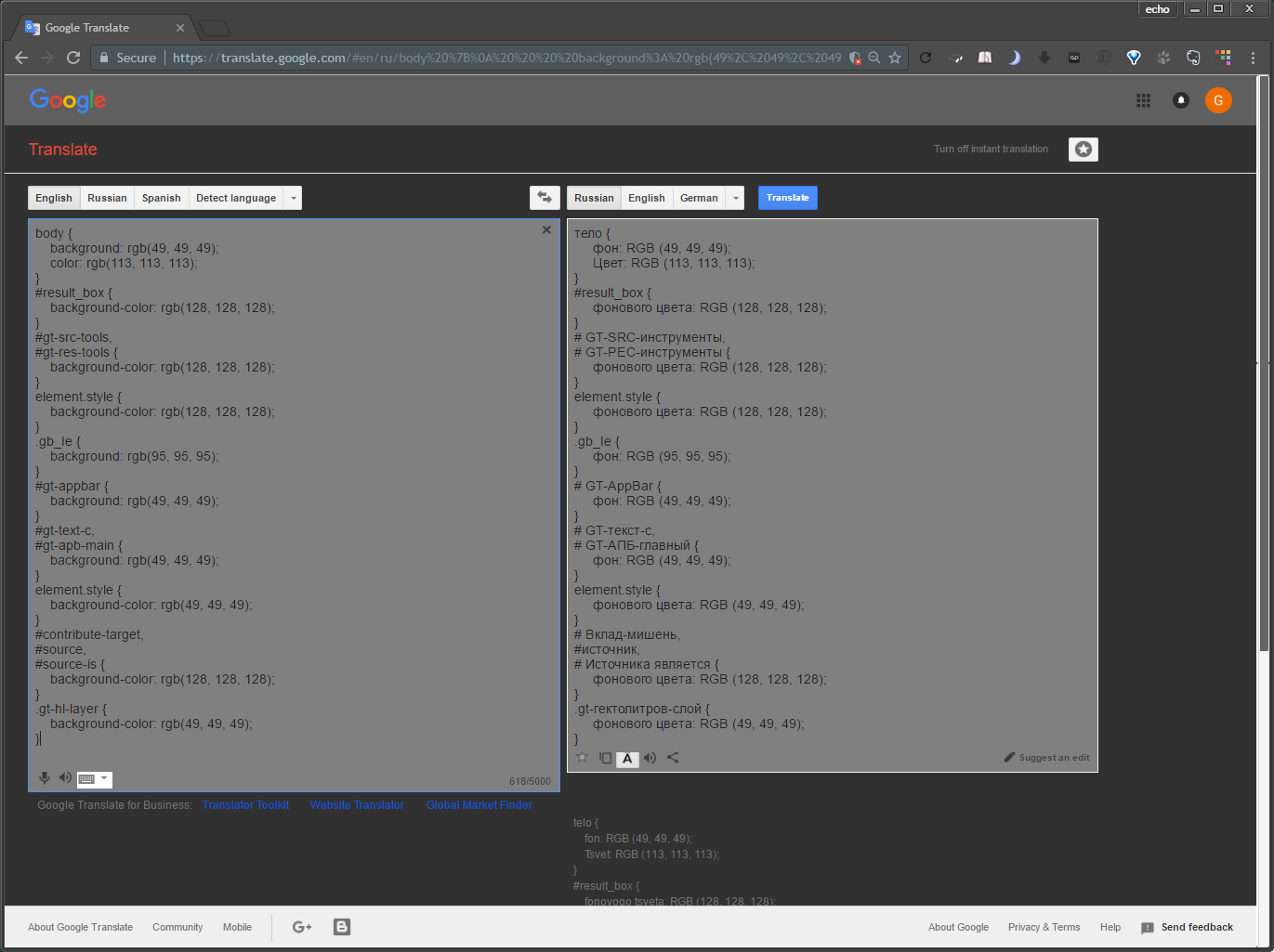Open the virtual keyboard input tool
Image resolution: width=1274 pixels, height=952 pixels.
click(86, 779)
